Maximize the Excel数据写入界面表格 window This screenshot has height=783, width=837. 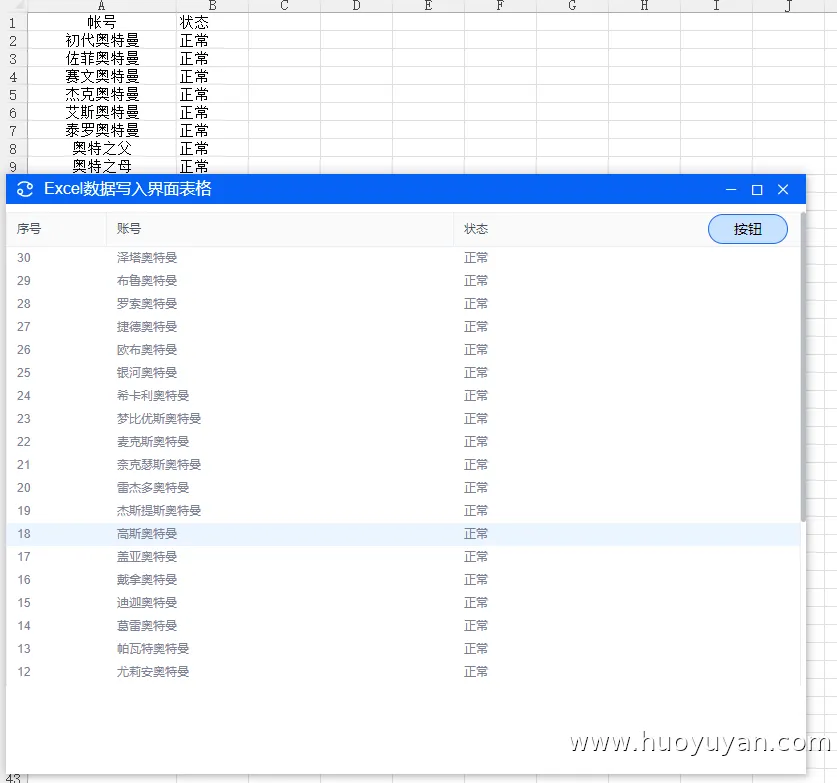point(756,189)
